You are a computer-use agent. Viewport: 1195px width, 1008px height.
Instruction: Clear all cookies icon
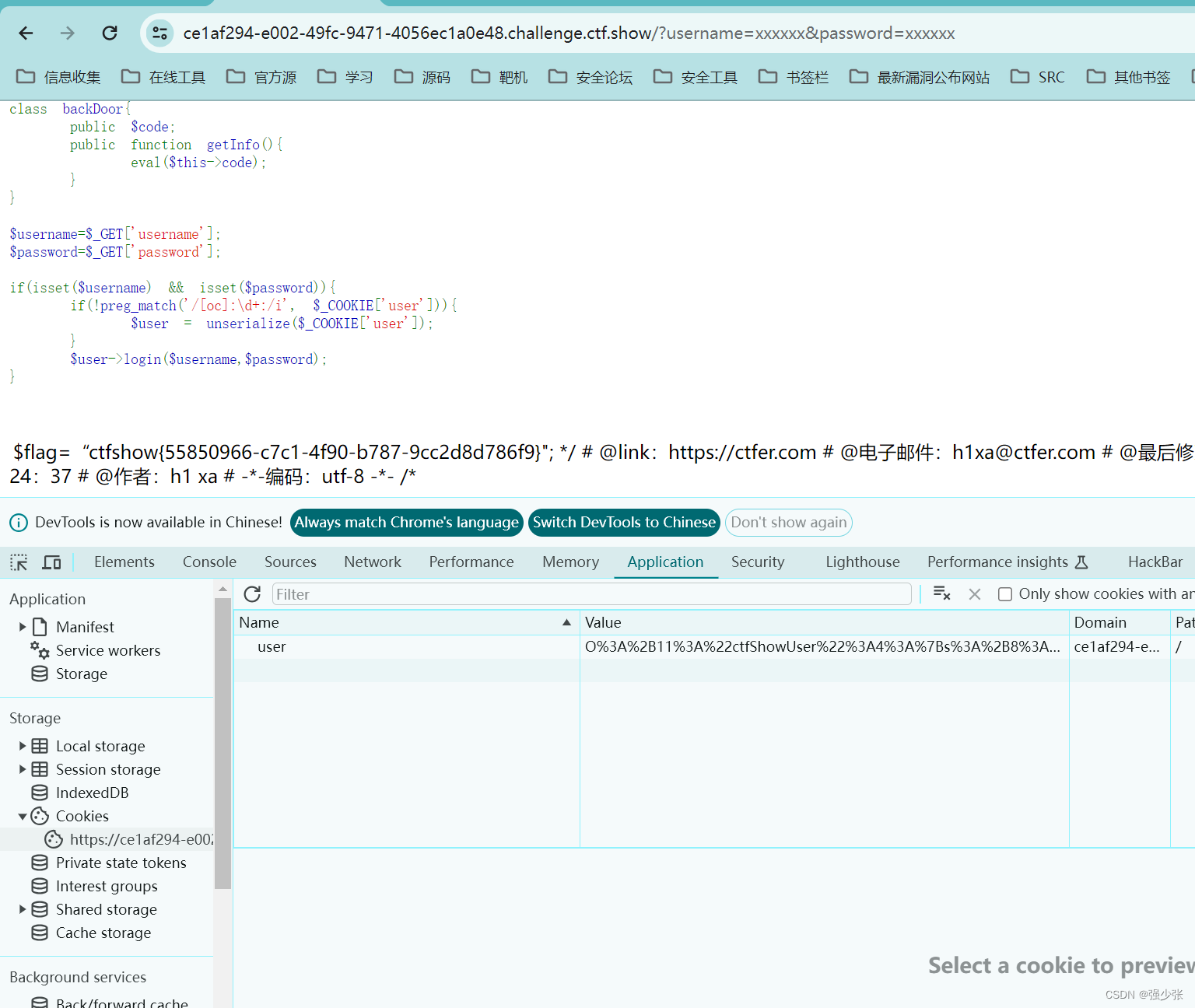click(x=941, y=594)
